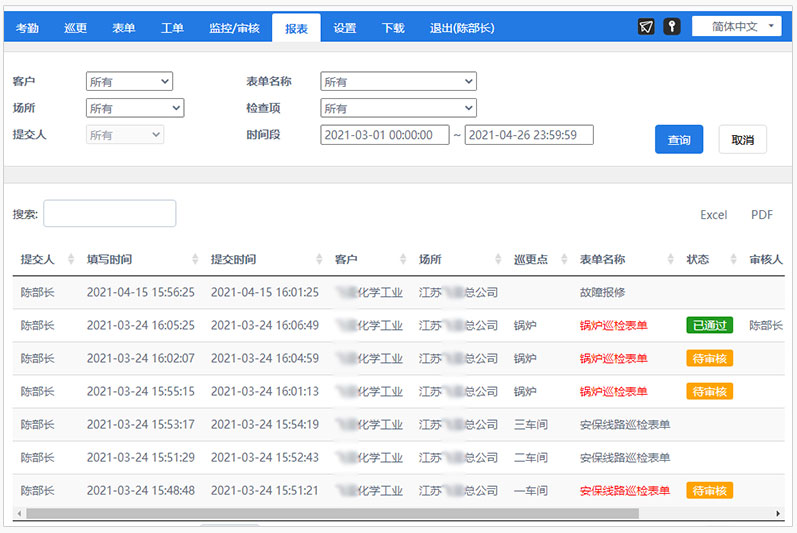
Task: Switch to the 考勤 tab
Action: tap(27, 28)
